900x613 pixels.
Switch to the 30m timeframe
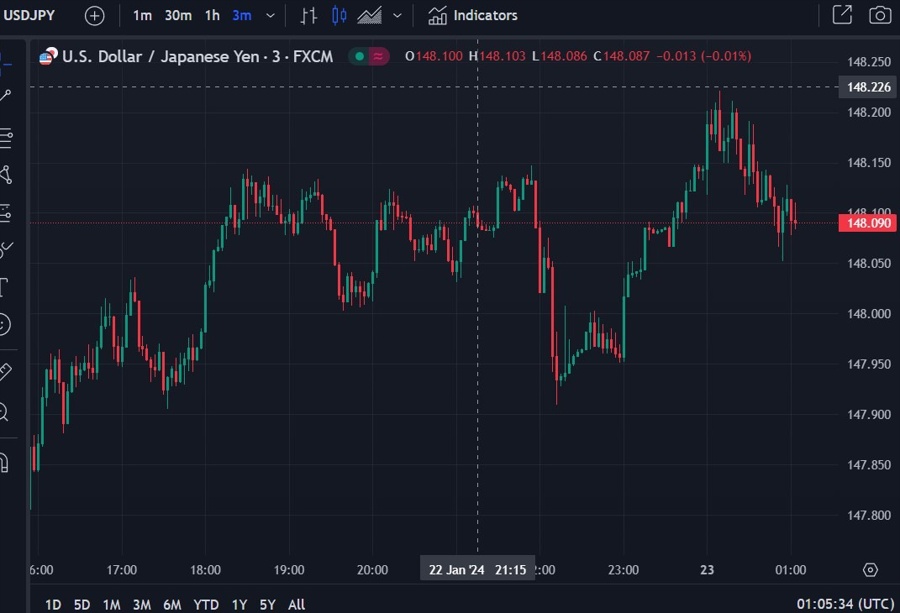180,15
